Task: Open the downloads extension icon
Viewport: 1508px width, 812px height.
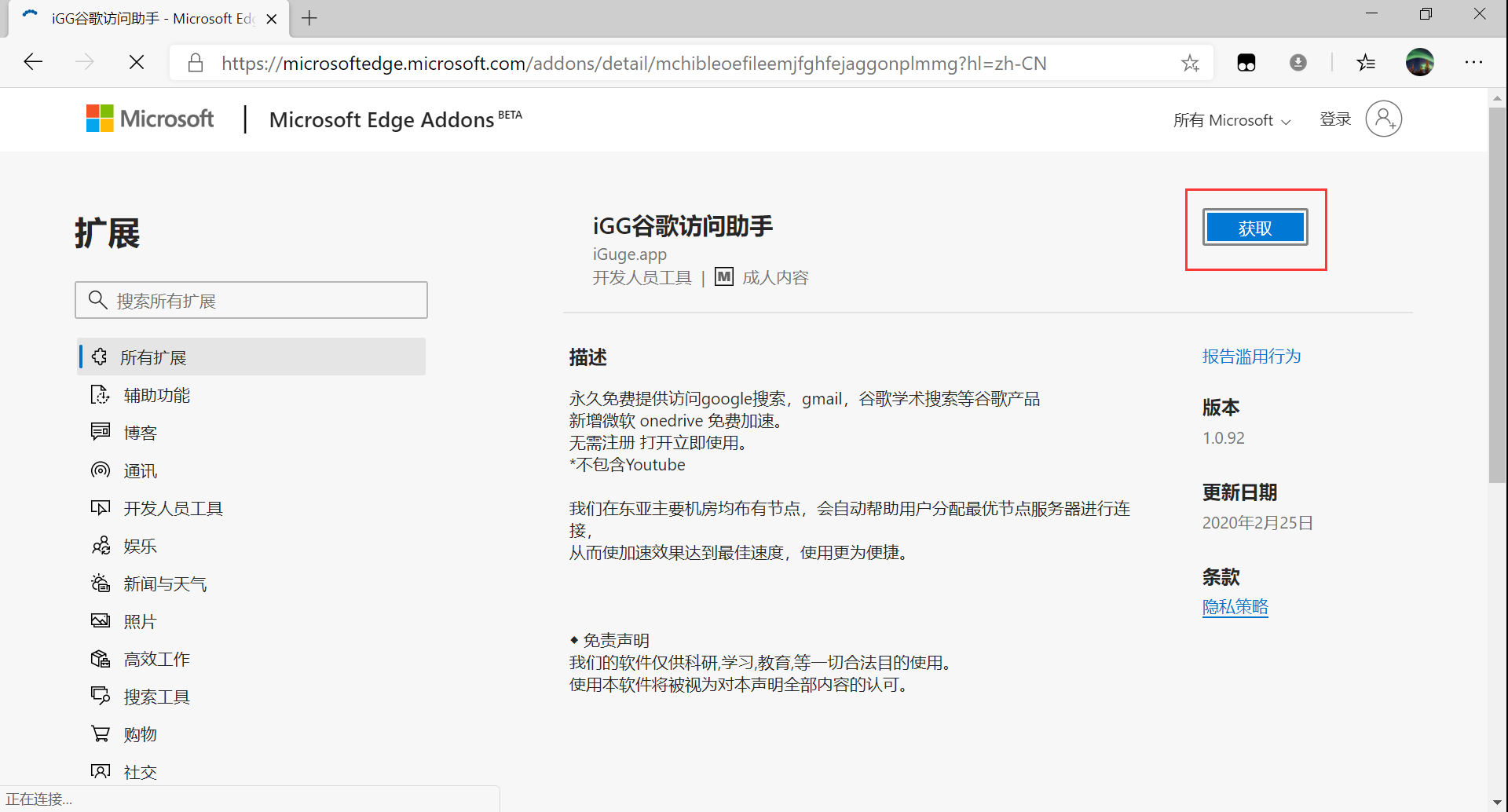Action: click(1298, 62)
